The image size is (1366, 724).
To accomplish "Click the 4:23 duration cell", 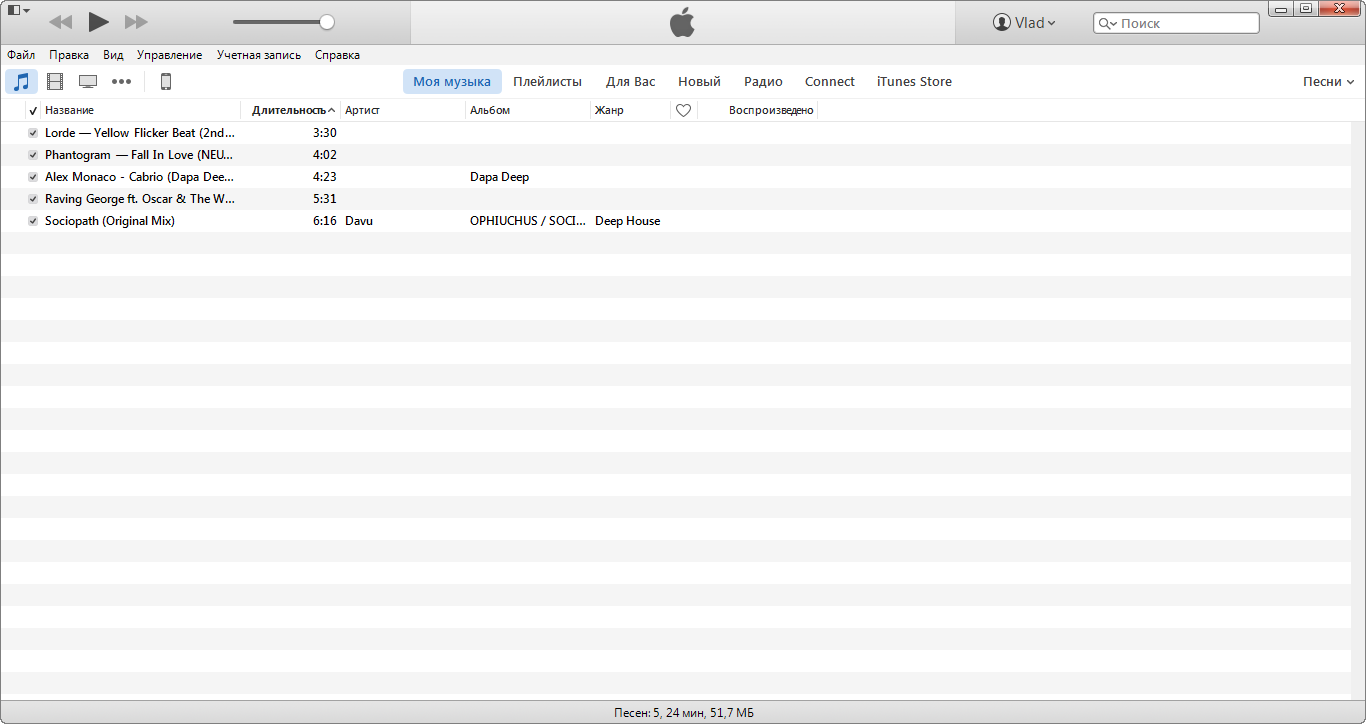I will pyautogui.click(x=324, y=177).
